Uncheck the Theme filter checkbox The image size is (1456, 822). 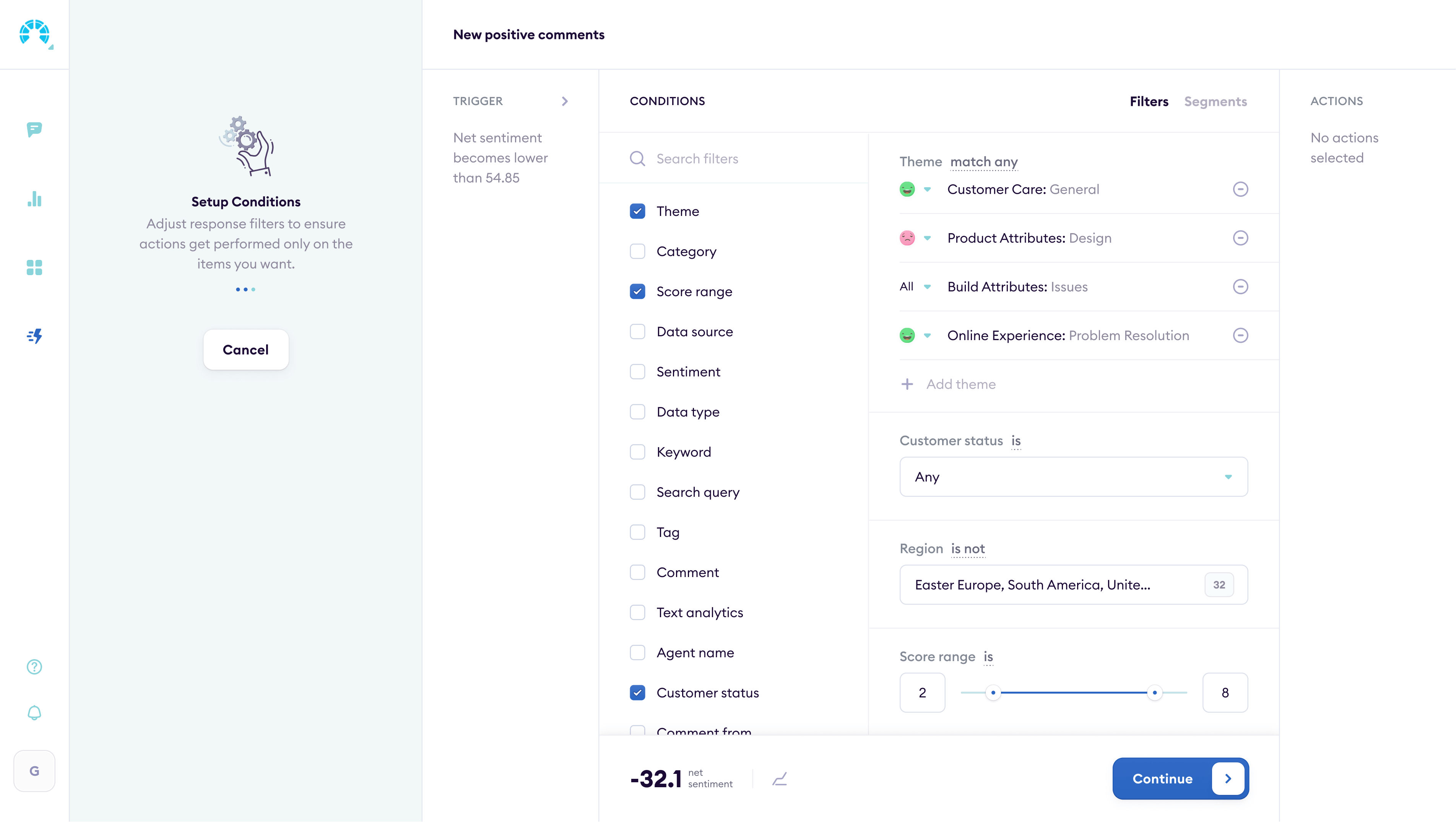637,211
